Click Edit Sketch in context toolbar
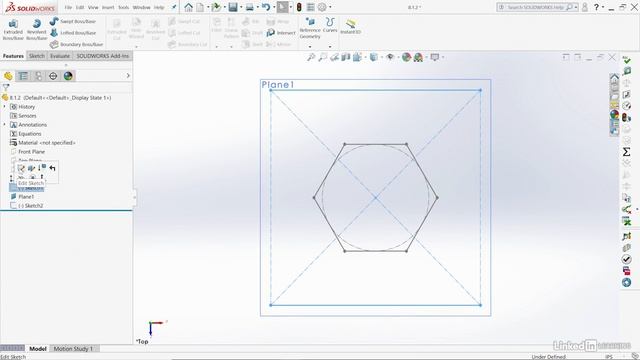Screen dimensions: 640x360 coord(21,168)
